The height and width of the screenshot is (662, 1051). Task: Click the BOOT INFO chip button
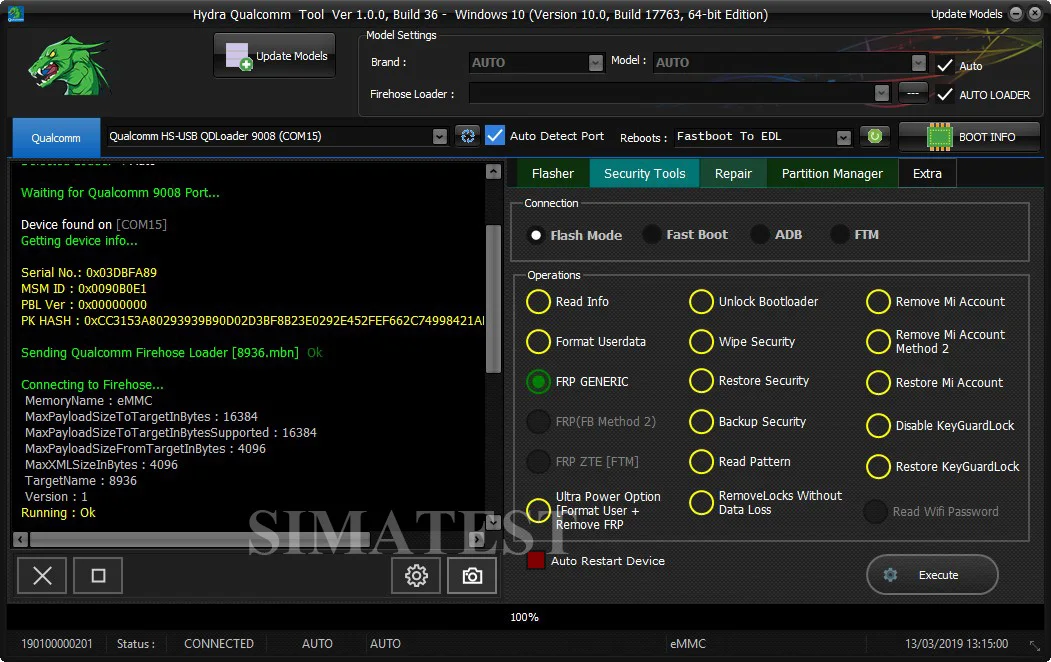pos(969,137)
